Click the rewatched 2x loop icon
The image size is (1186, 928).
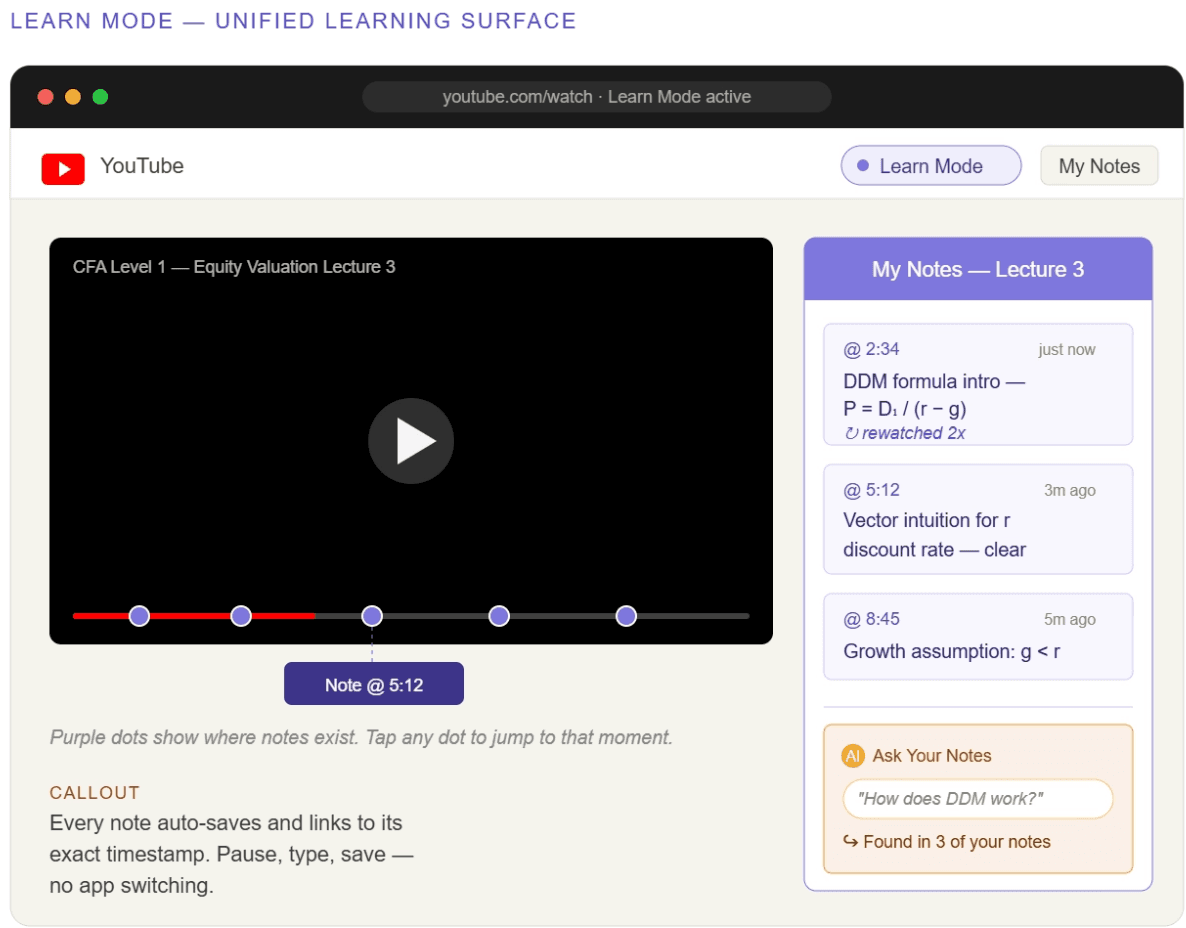point(851,433)
